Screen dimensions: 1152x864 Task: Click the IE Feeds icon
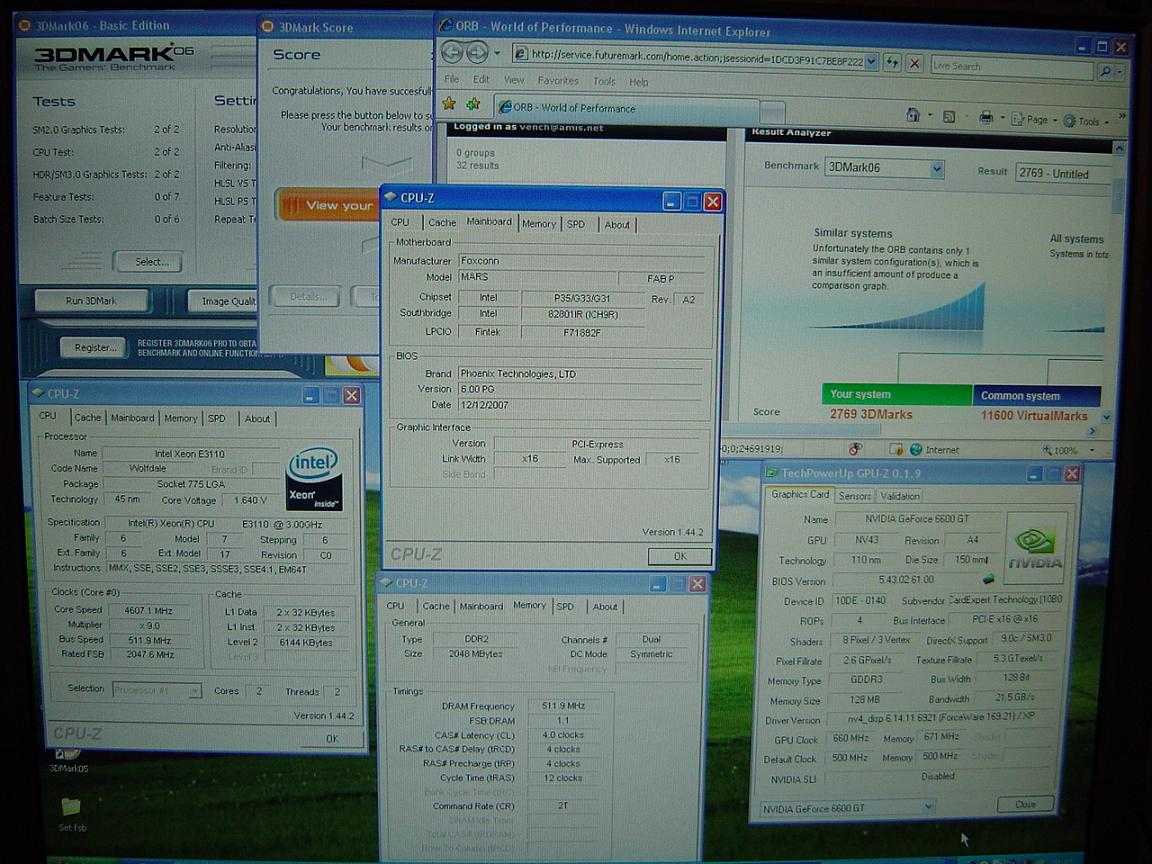[949, 117]
